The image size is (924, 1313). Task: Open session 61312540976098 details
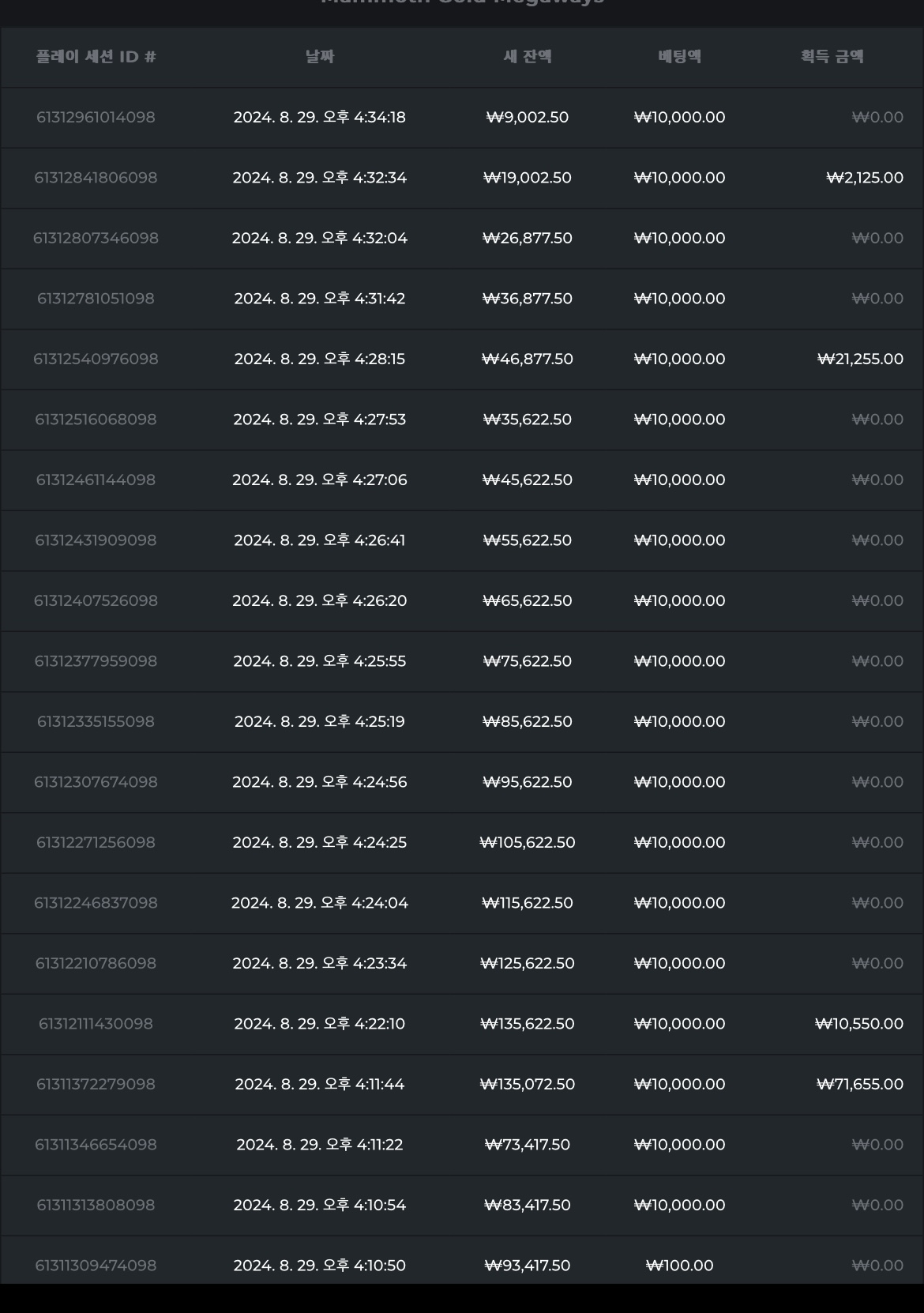96,359
